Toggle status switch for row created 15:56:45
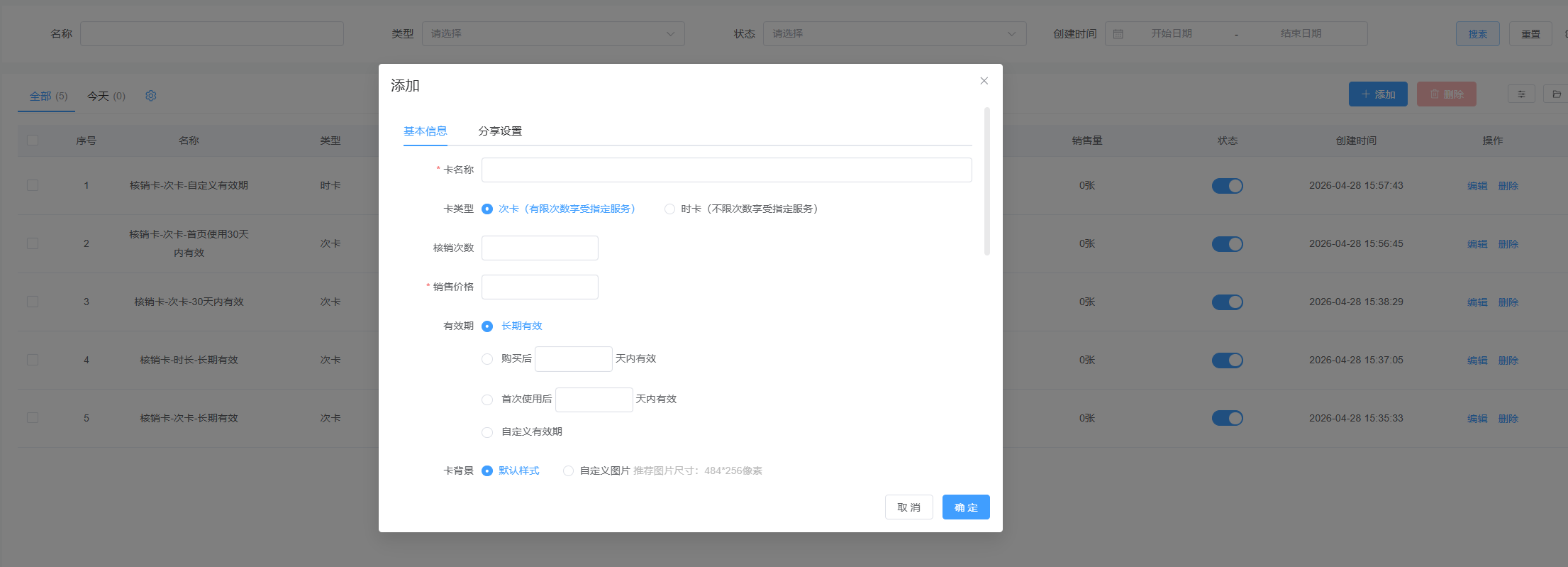This screenshot has width=1568, height=567. point(1228,244)
